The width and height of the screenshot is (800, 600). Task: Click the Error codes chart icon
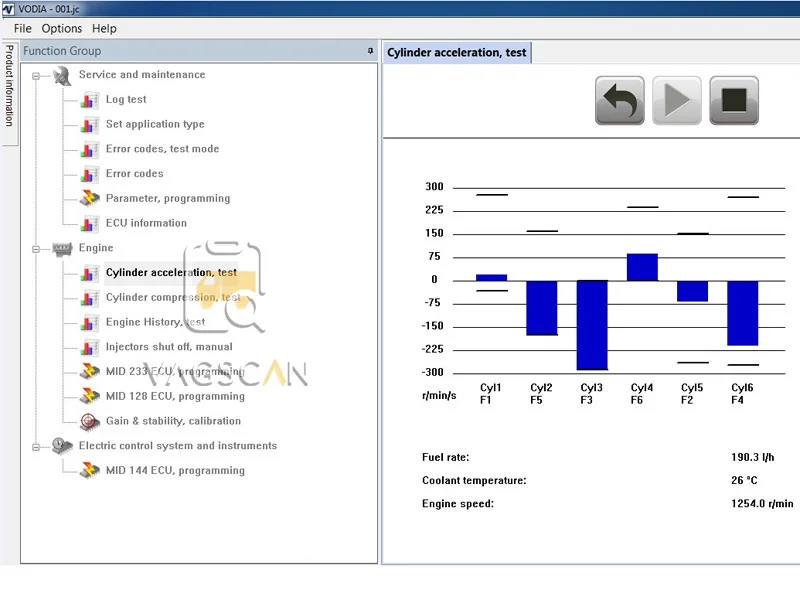point(89,174)
